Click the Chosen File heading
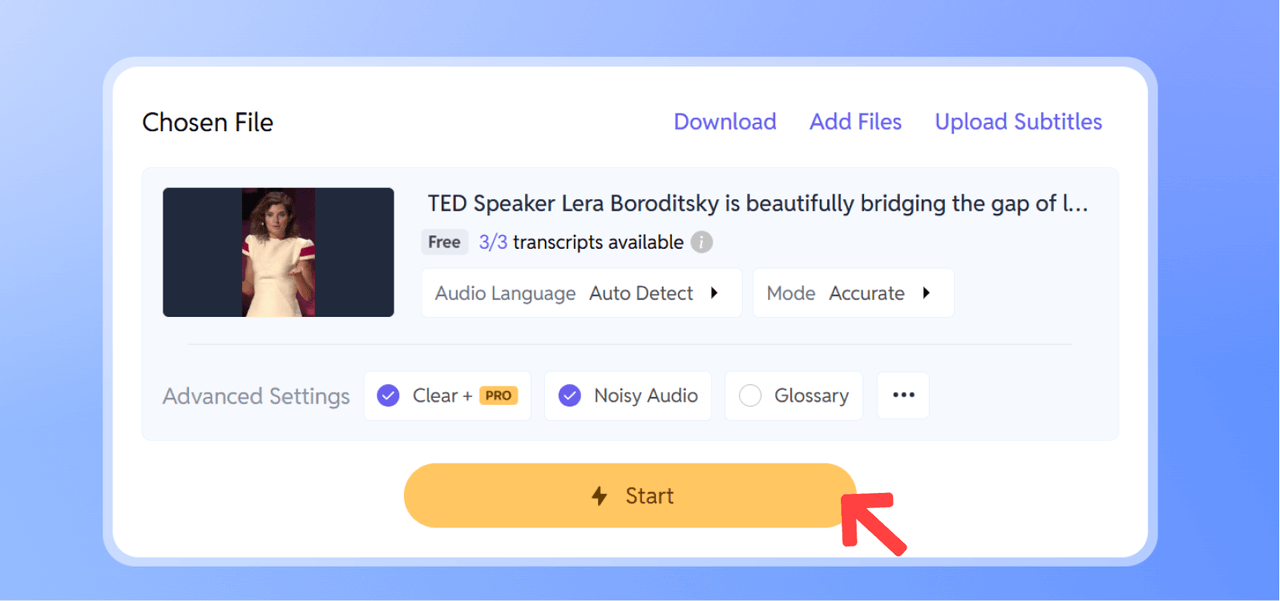This screenshot has height=601, width=1280. pos(208,122)
